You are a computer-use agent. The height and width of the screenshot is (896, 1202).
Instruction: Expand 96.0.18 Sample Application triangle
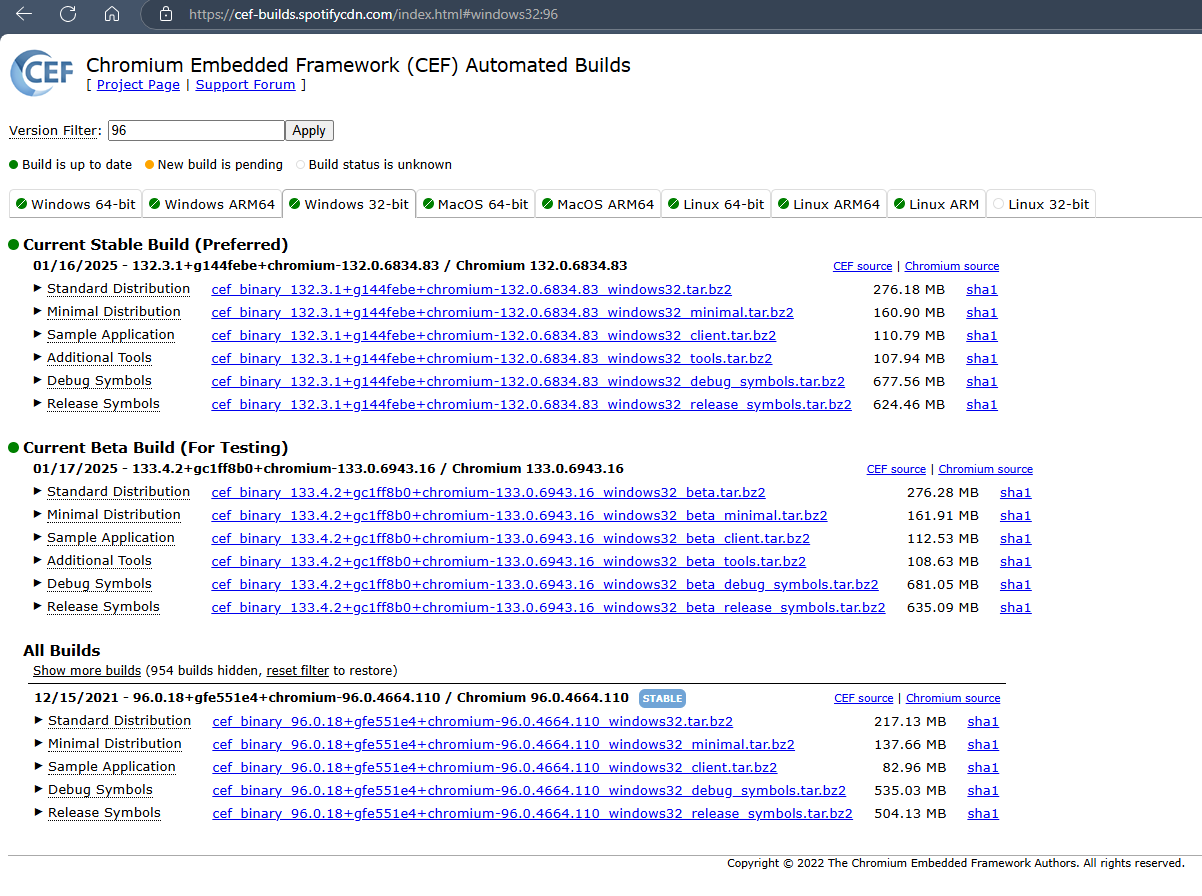(39, 766)
